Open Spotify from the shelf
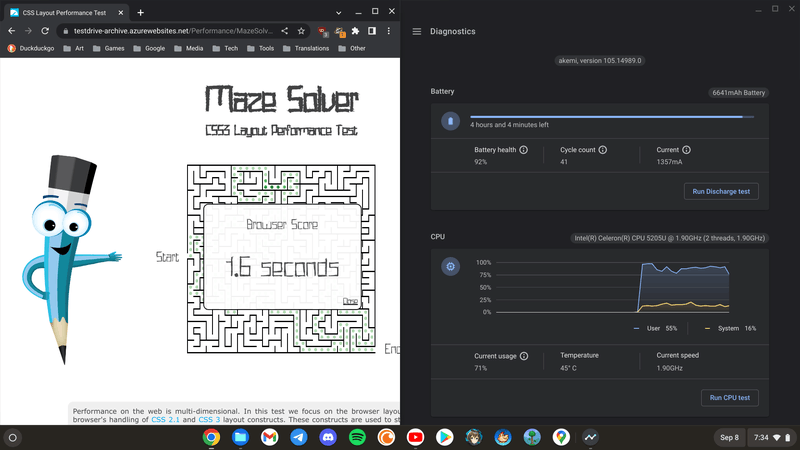 point(357,437)
